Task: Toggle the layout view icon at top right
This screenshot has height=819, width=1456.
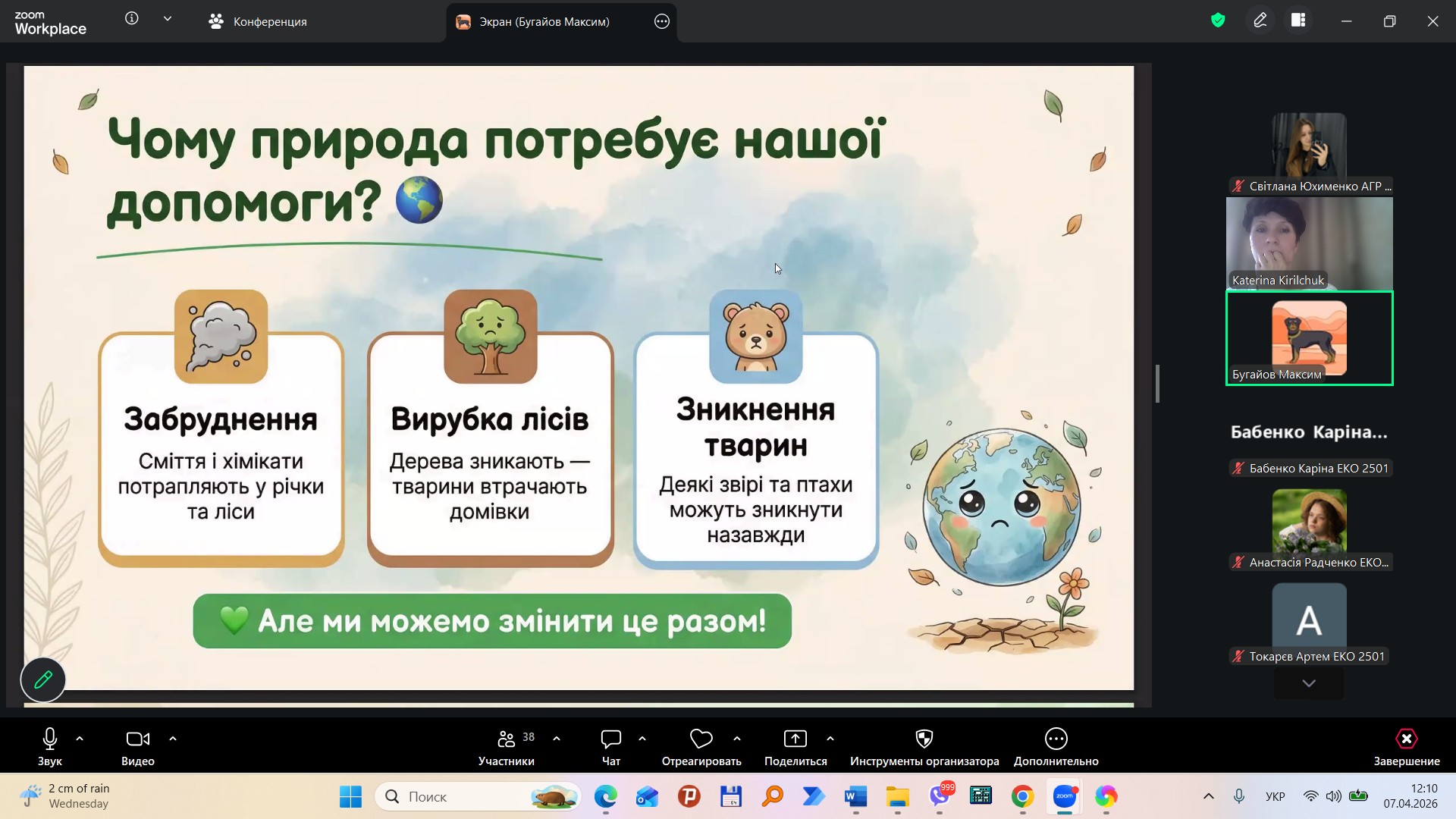Action: pyautogui.click(x=1298, y=20)
